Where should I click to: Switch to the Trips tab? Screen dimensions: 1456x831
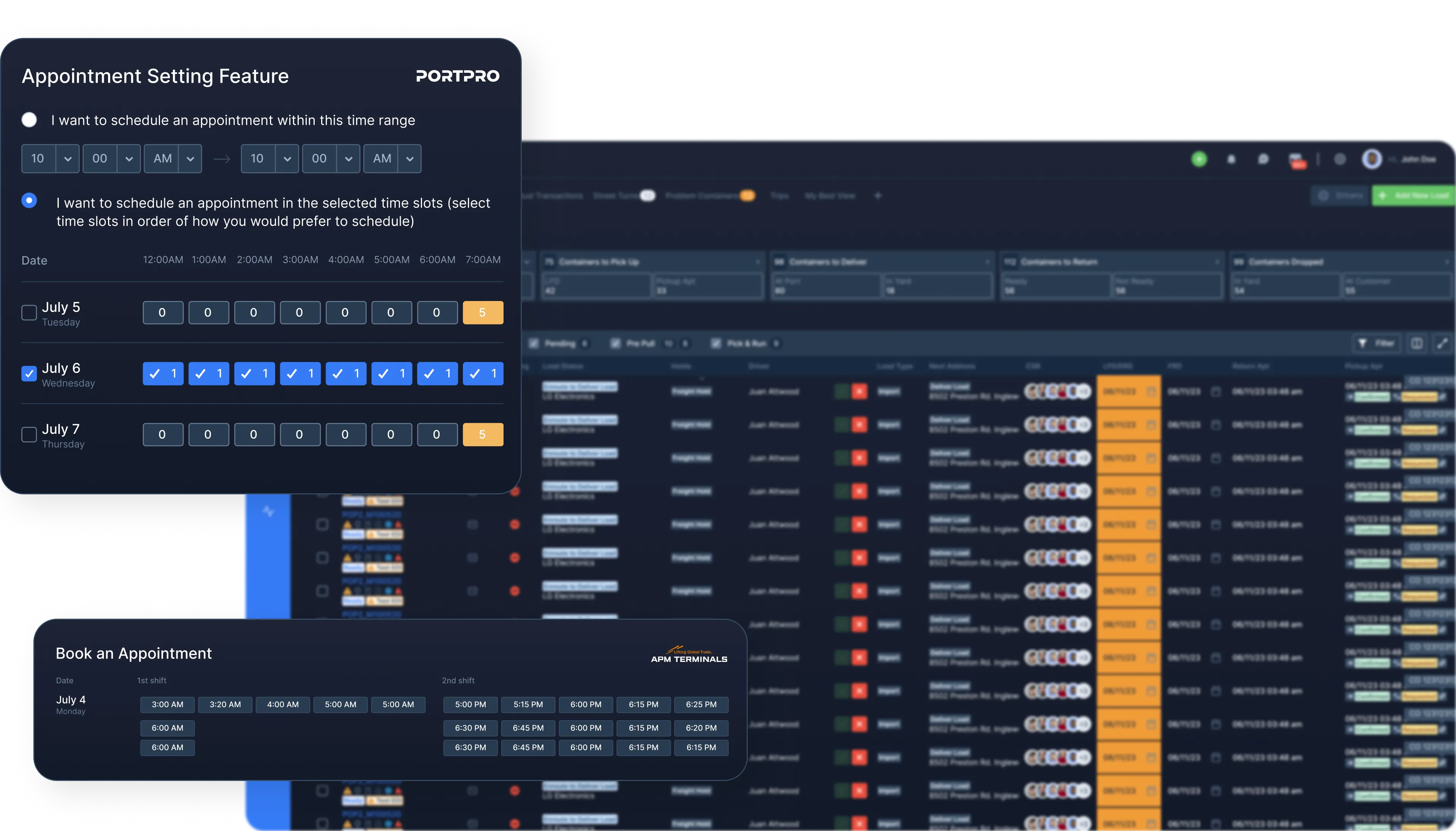tap(779, 196)
